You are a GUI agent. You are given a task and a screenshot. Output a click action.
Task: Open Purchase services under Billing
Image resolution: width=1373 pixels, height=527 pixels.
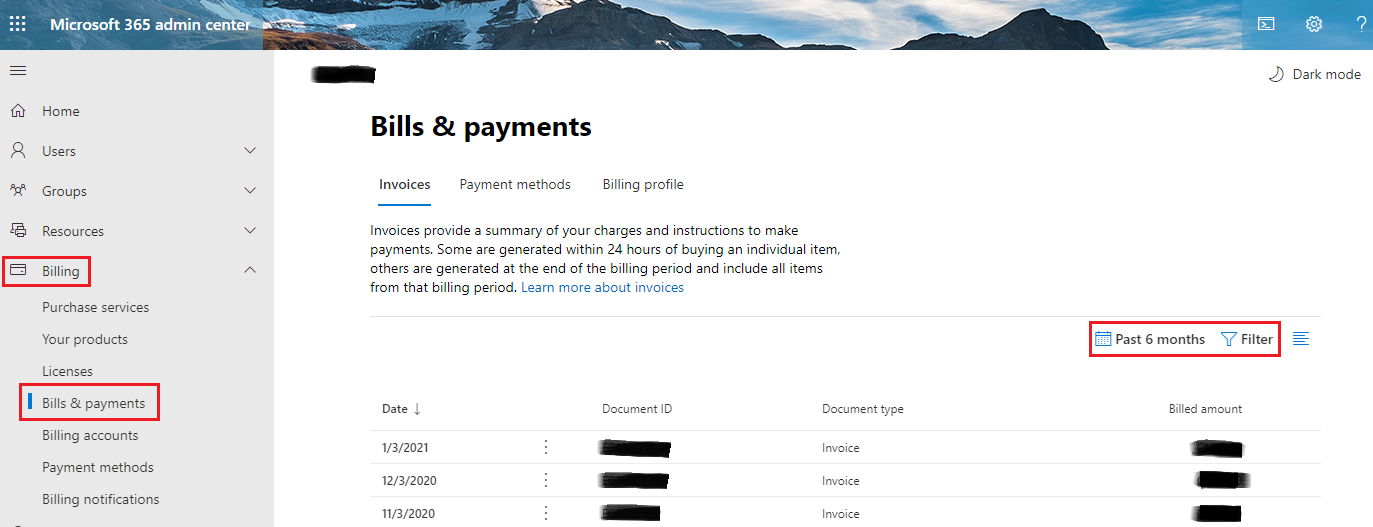tap(96, 307)
